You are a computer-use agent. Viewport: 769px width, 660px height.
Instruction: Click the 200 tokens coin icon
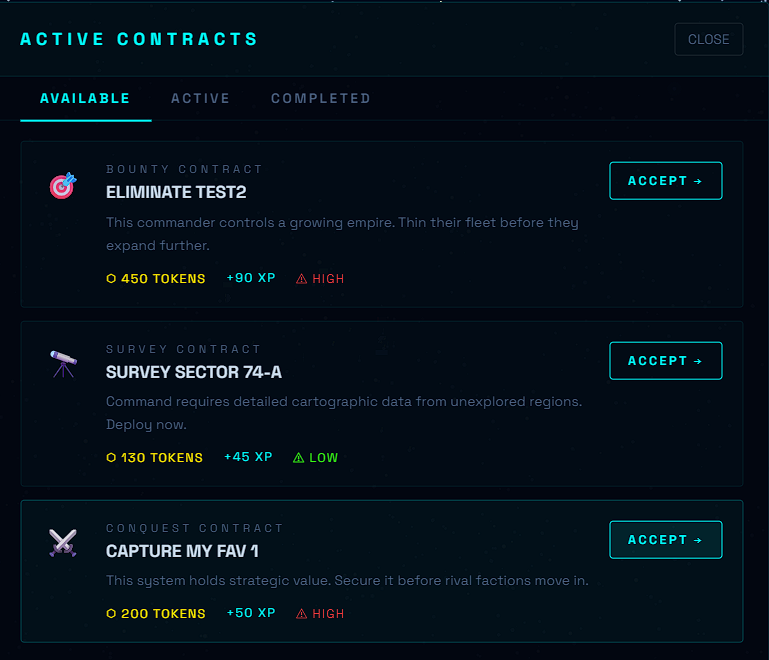111,614
